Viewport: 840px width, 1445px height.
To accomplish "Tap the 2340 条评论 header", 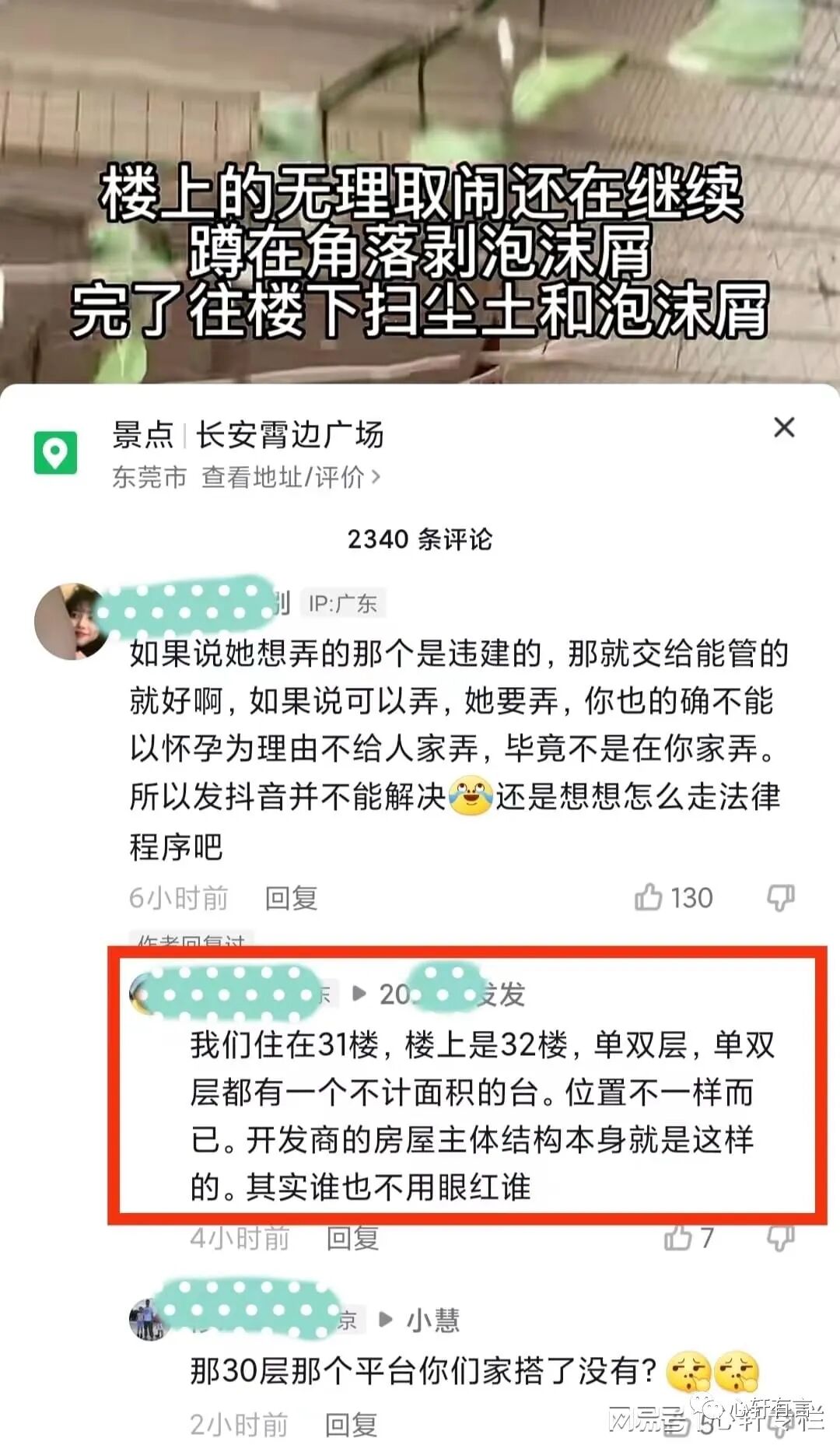I will [419, 538].
